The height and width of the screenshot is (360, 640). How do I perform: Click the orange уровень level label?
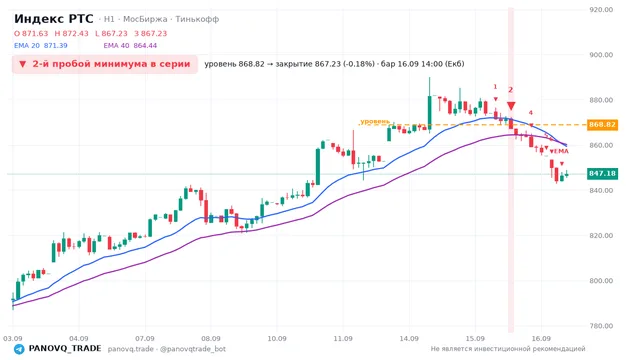[375, 121]
